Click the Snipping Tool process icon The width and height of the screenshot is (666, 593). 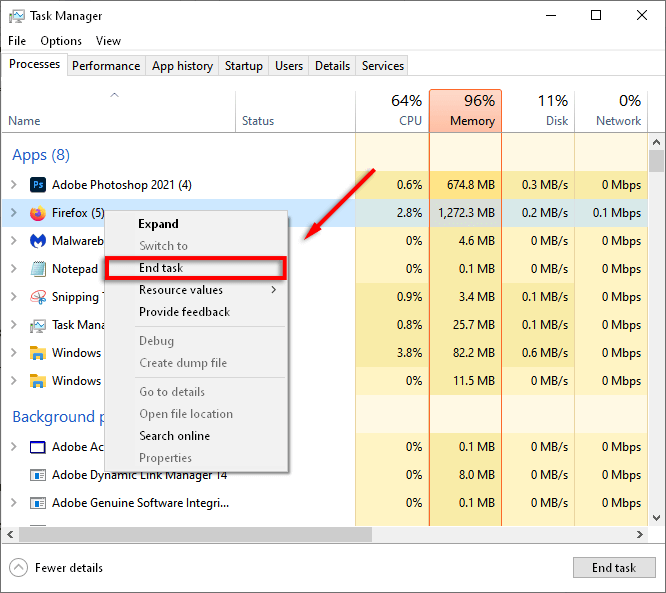(x=38, y=297)
